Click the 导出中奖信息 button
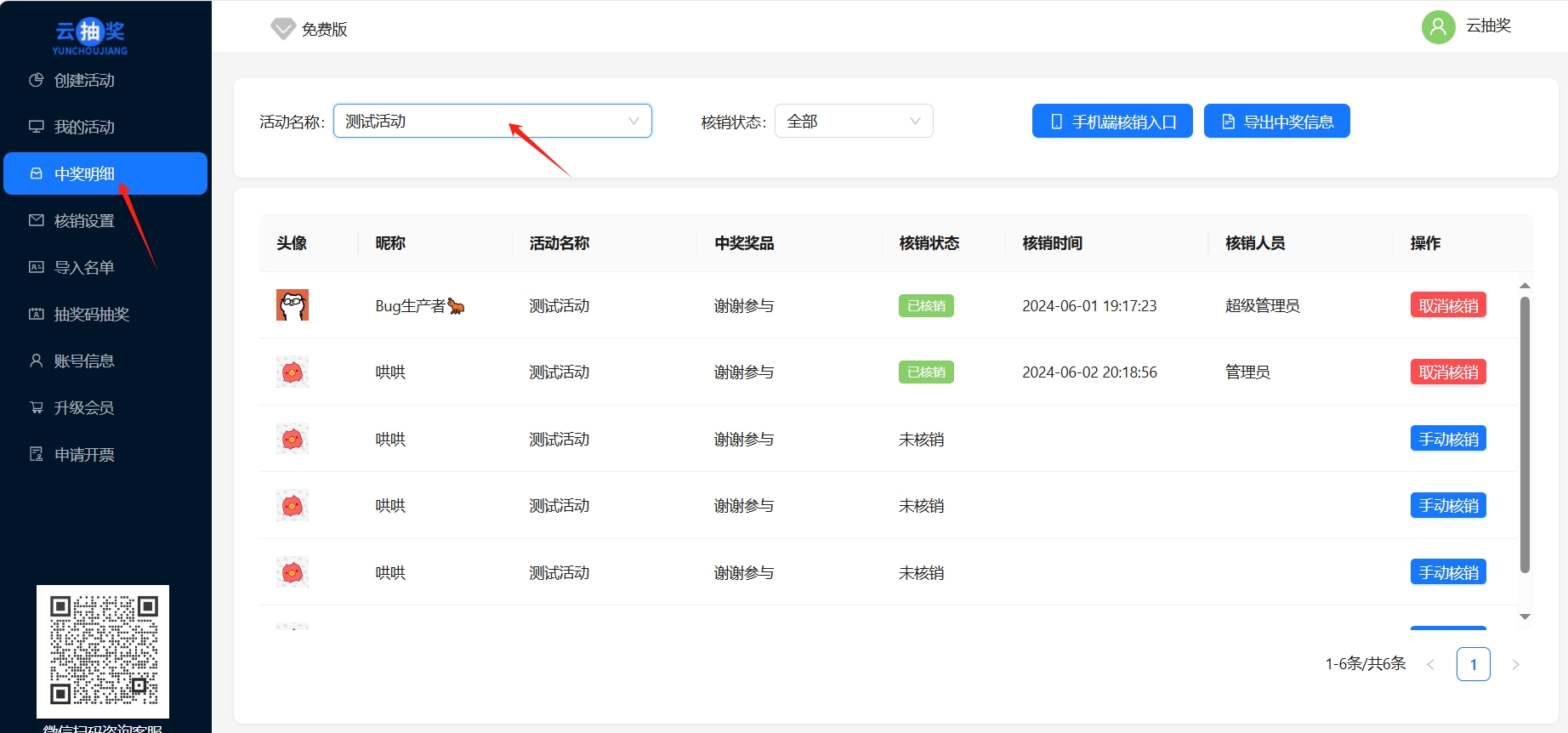The width and height of the screenshot is (1568, 733). pos(1276,122)
